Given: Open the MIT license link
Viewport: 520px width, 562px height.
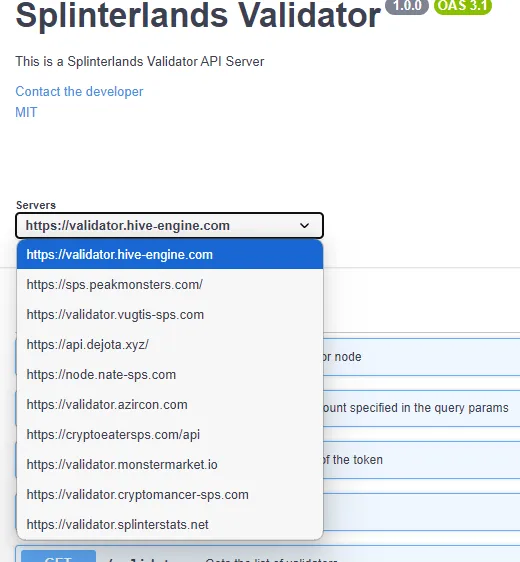Looking at the screenshot, I should [x=26, y=112].
